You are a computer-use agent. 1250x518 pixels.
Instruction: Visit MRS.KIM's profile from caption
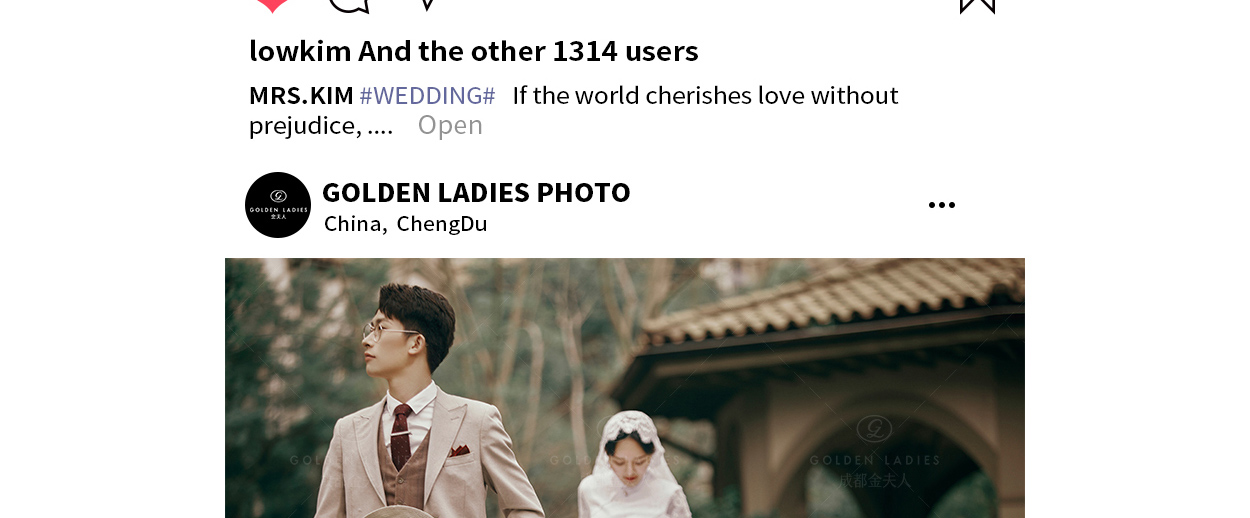click(301, 96)
